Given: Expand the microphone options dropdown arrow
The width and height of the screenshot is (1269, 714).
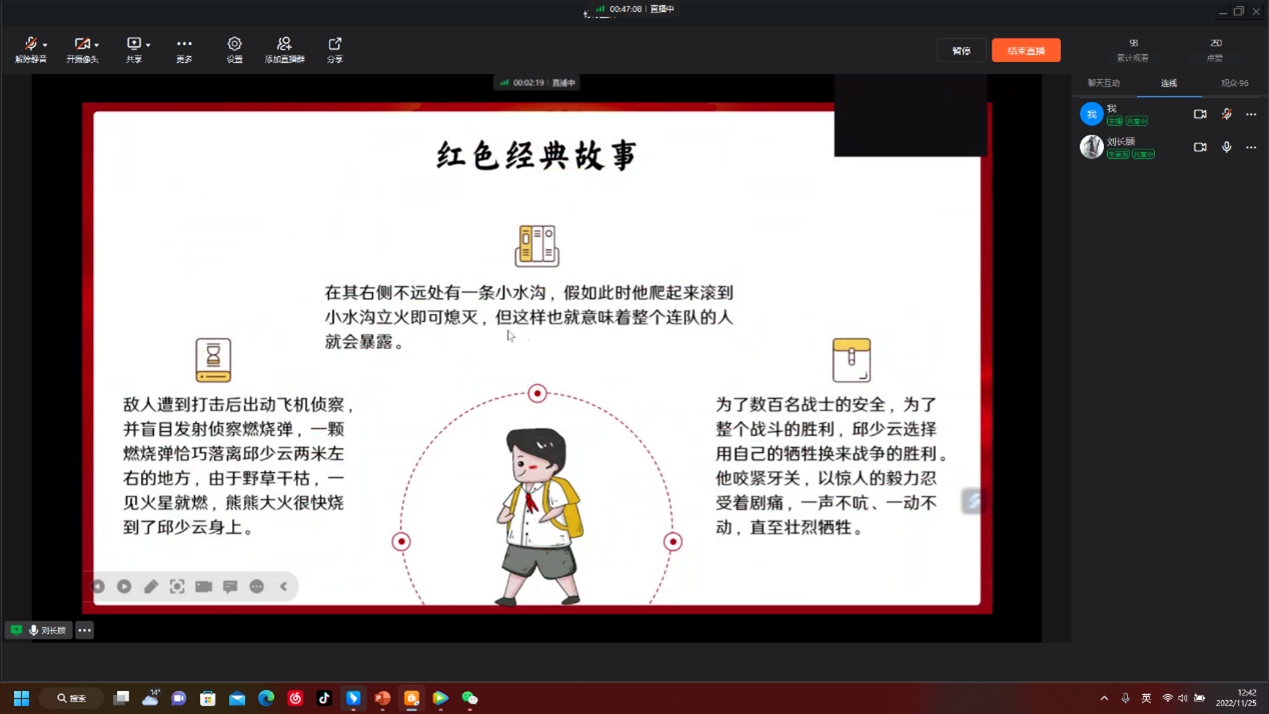Looking at the screenshot, I should click(45, 45).
